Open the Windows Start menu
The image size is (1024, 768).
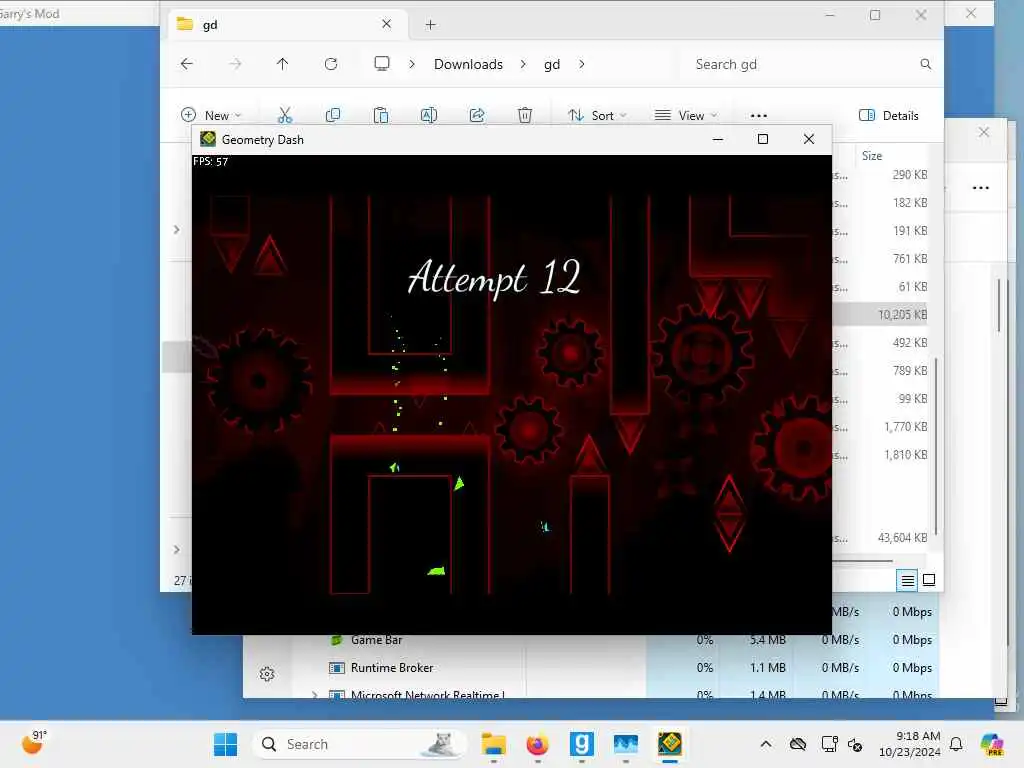coord(225,744)
